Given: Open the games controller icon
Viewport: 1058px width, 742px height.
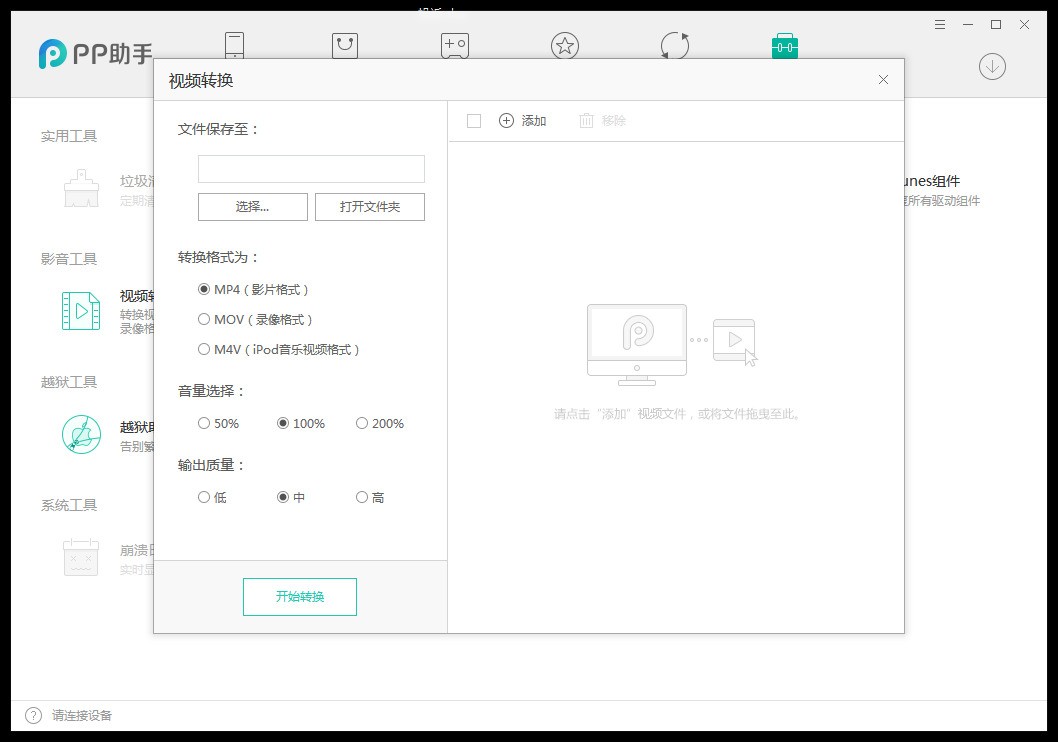Looking at the screenshot, I should [455, 46].
